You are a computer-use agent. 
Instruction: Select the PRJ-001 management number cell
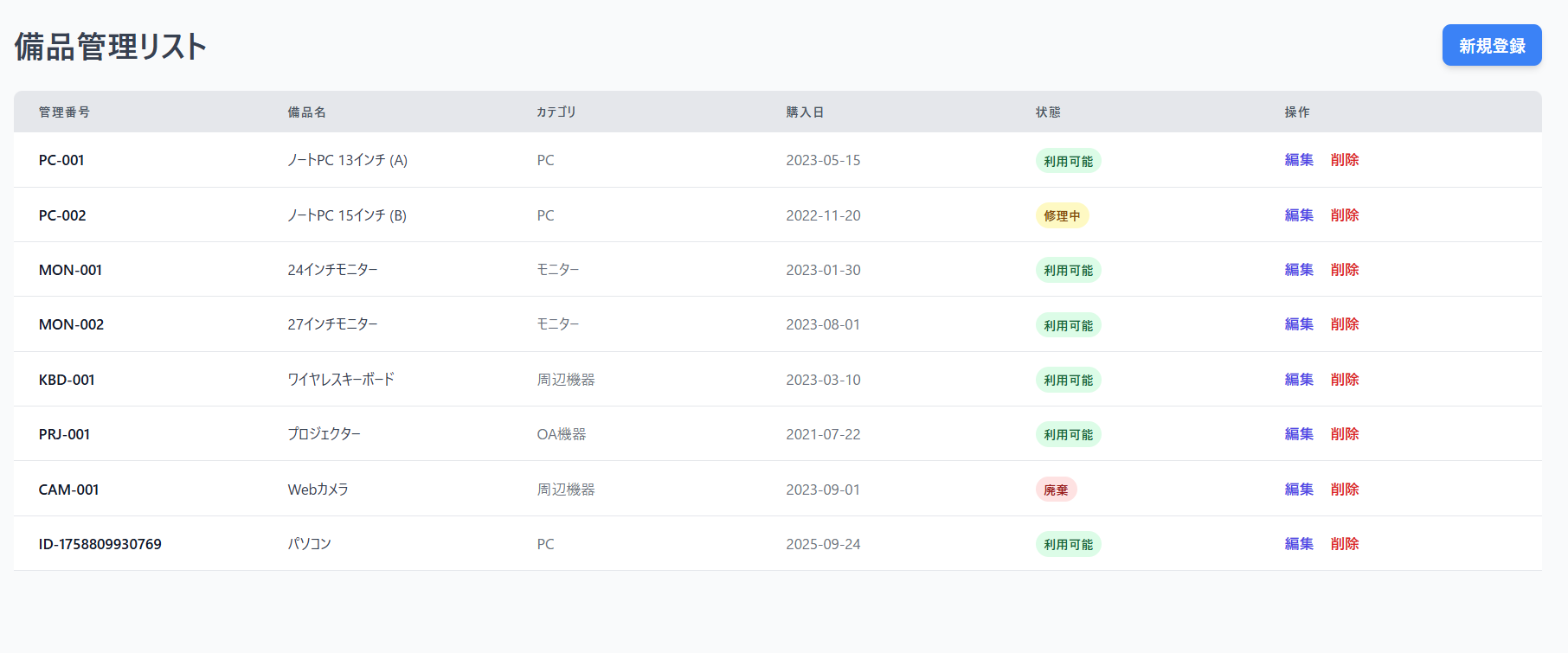pos(64,434)
